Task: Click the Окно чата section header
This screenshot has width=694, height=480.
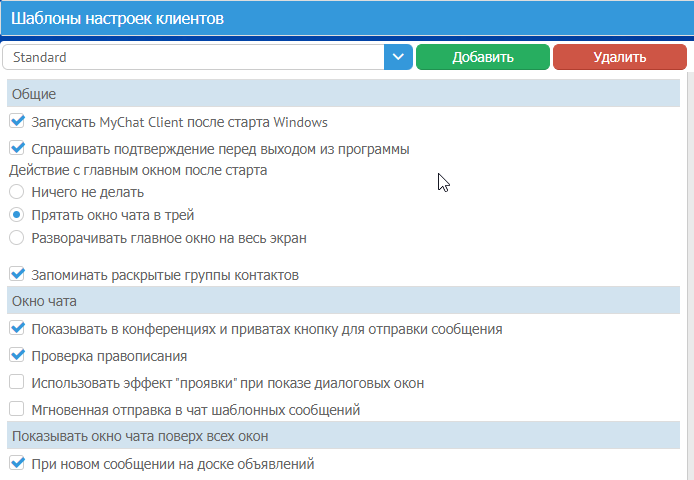Action: click(343, 300)
